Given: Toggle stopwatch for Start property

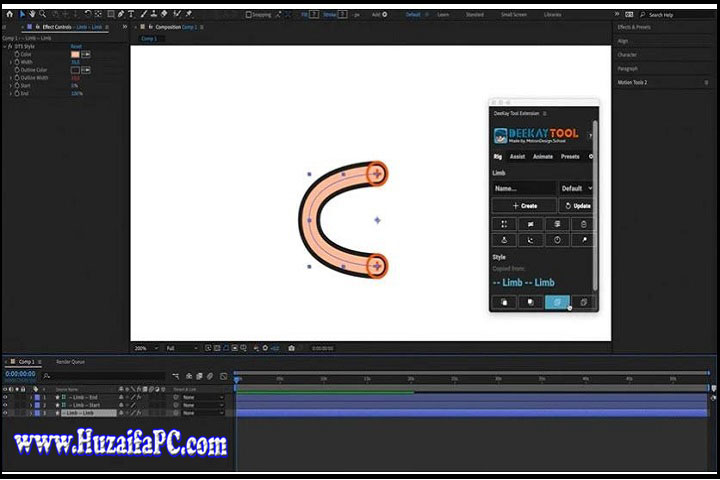Looking at the screenshot, I should tap(17, 85).
